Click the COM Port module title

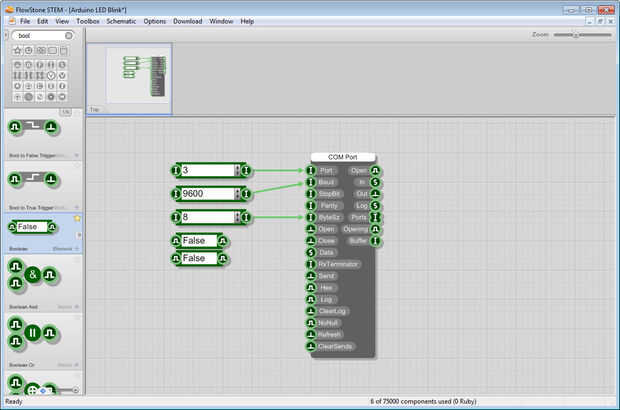343,157
